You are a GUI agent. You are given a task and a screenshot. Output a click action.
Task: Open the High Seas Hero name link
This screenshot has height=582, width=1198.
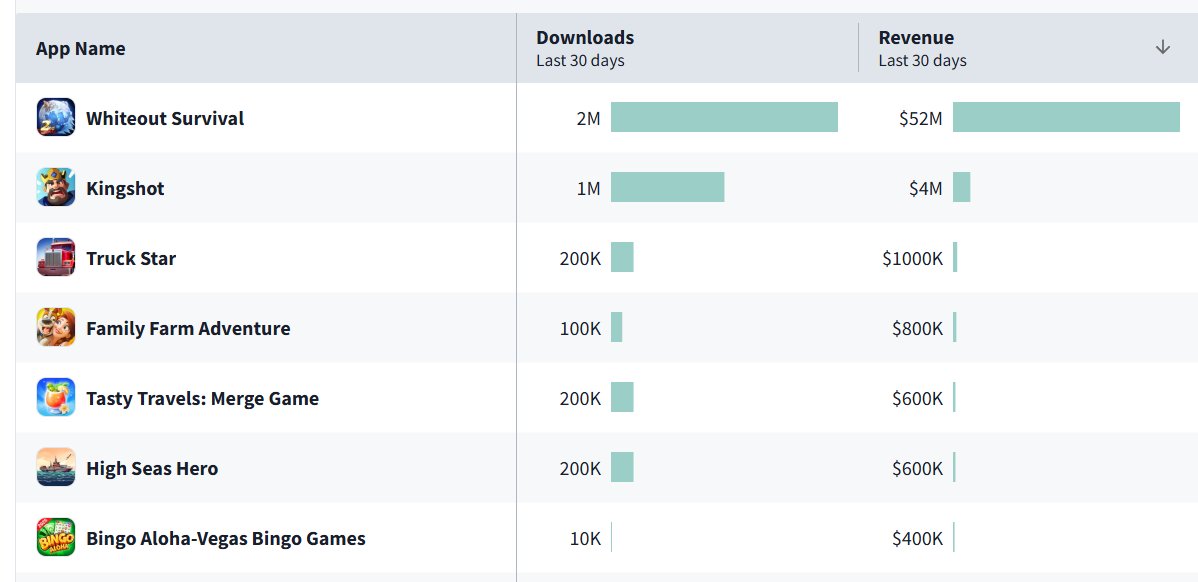[152, 468]
